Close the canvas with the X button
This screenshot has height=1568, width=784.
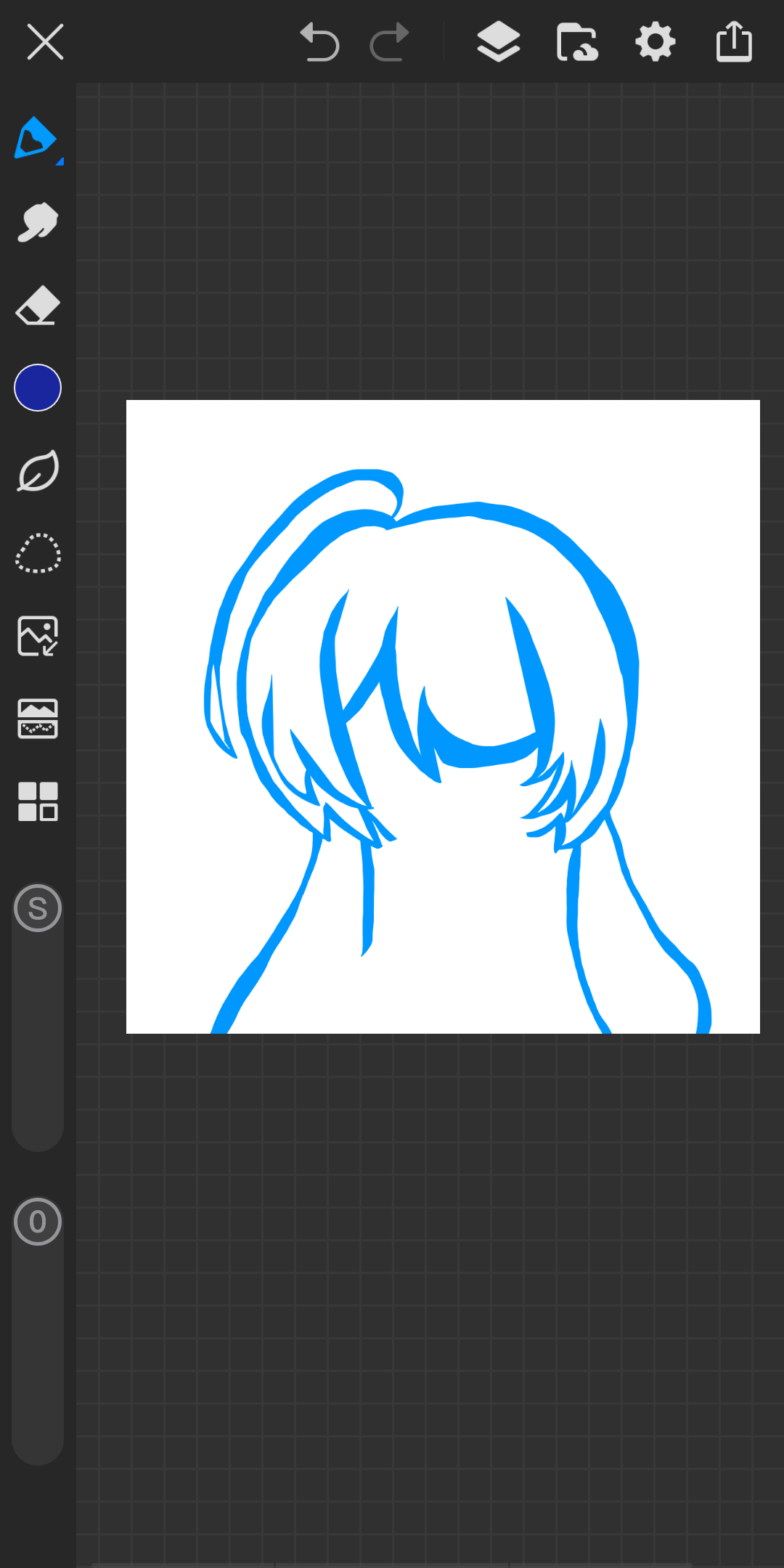point(45,42)
